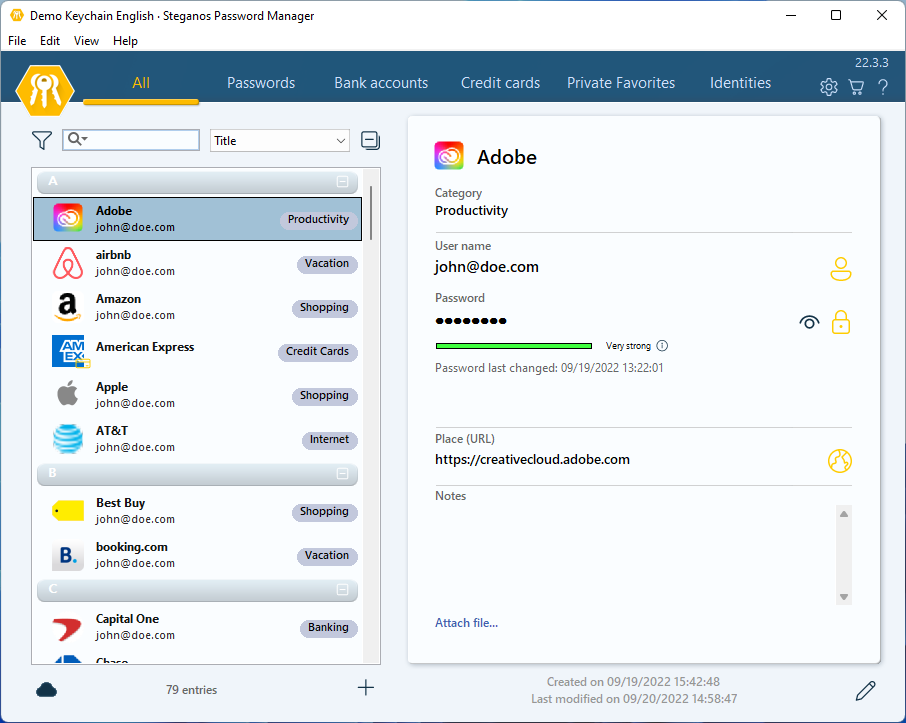
Task: Switch to the Bank accounts tab
Action: click(381, 83)
